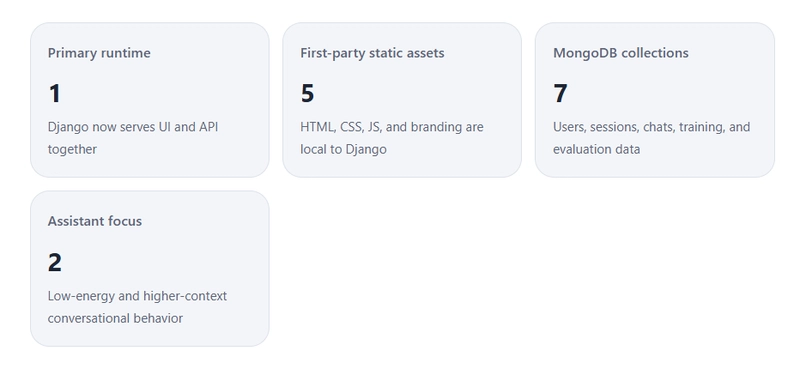This screenshot has width=800, height=375.
Task: Click 'local to Django' text line
Action: (x=343, y=149)
